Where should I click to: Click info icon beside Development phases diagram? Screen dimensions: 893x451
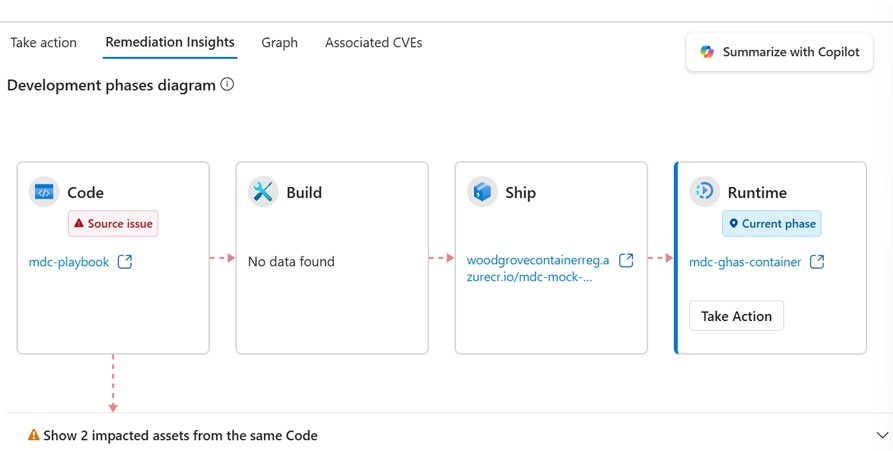227,85
